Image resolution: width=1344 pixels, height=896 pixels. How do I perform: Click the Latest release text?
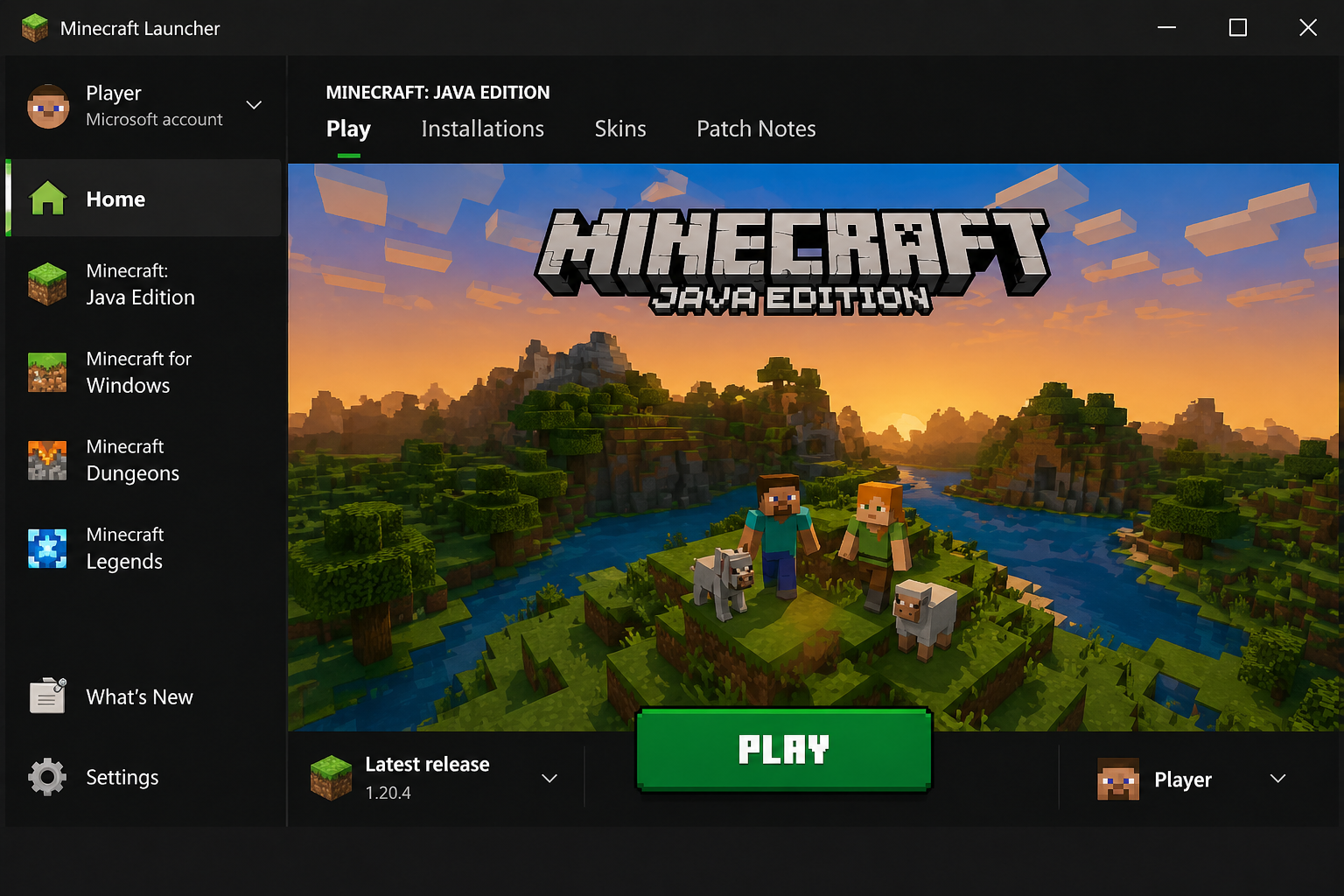pos(427,764)
